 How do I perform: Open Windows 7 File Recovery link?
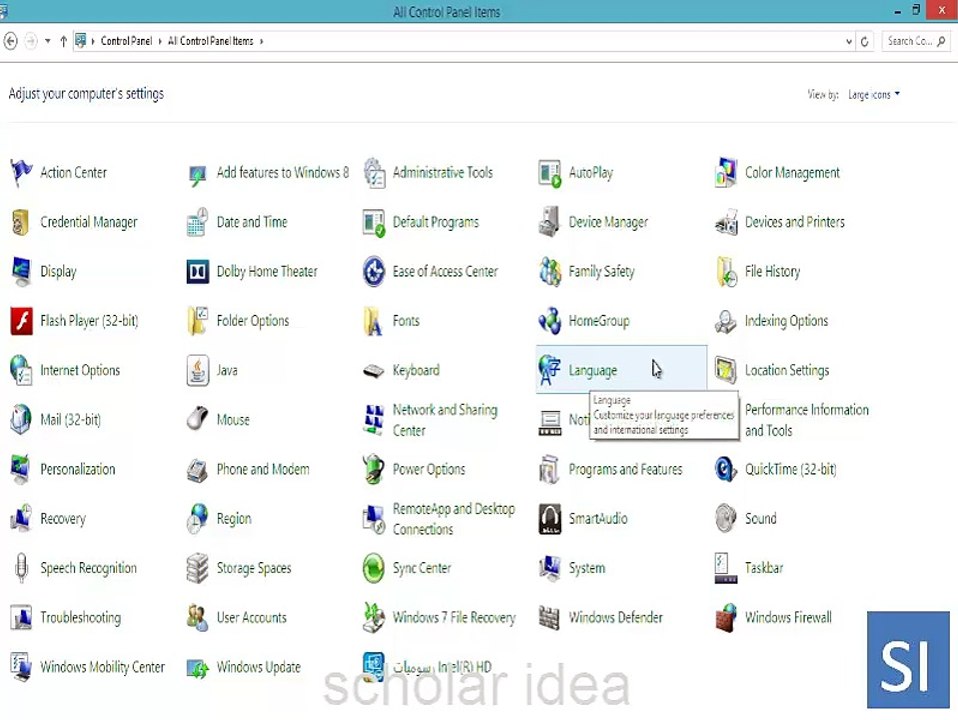454,617
